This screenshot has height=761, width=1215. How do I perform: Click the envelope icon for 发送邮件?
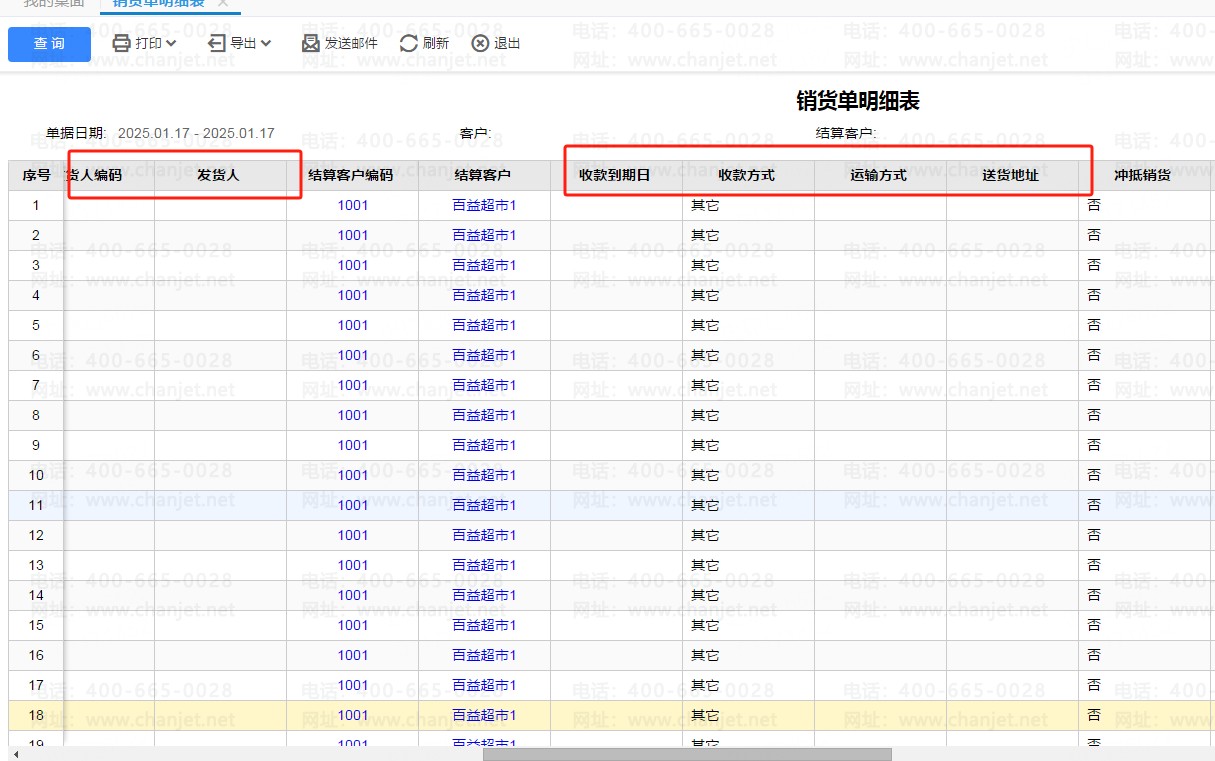click(x=311, y=43)
